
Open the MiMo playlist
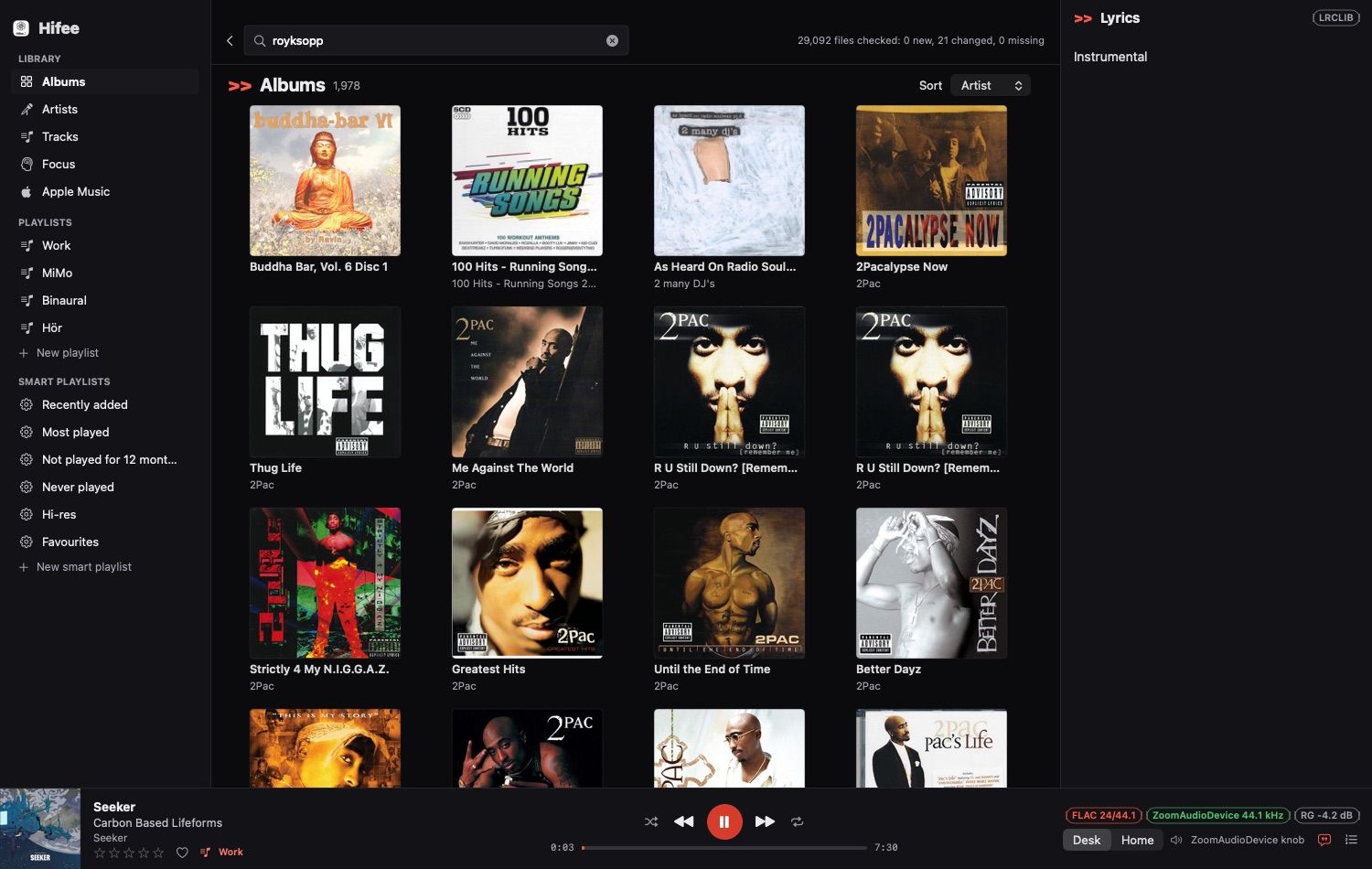(105, 273)
